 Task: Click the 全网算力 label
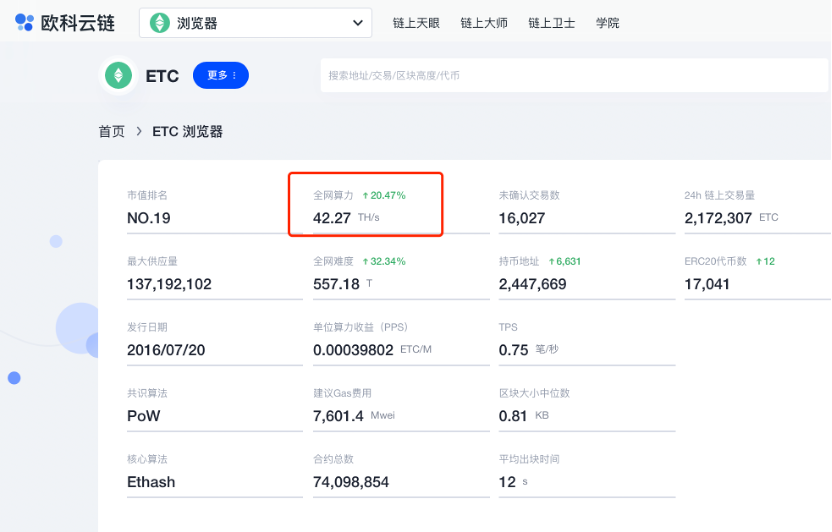coord(333,195)
